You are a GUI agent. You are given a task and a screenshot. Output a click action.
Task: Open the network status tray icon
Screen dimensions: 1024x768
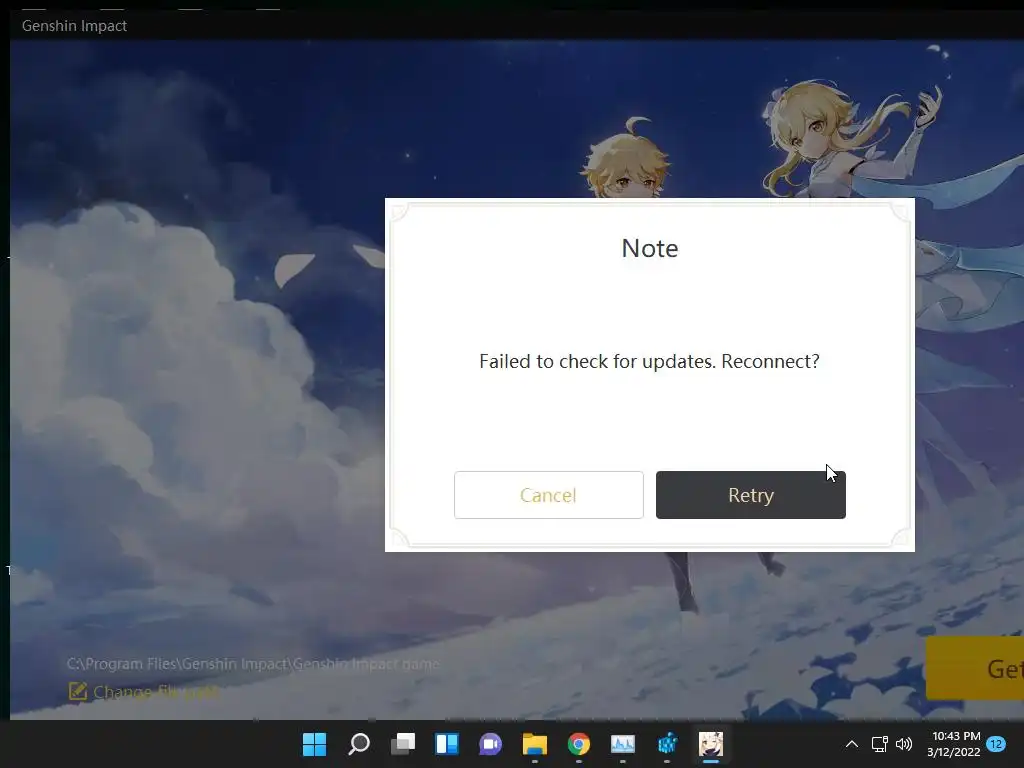(x=879, y=744)
